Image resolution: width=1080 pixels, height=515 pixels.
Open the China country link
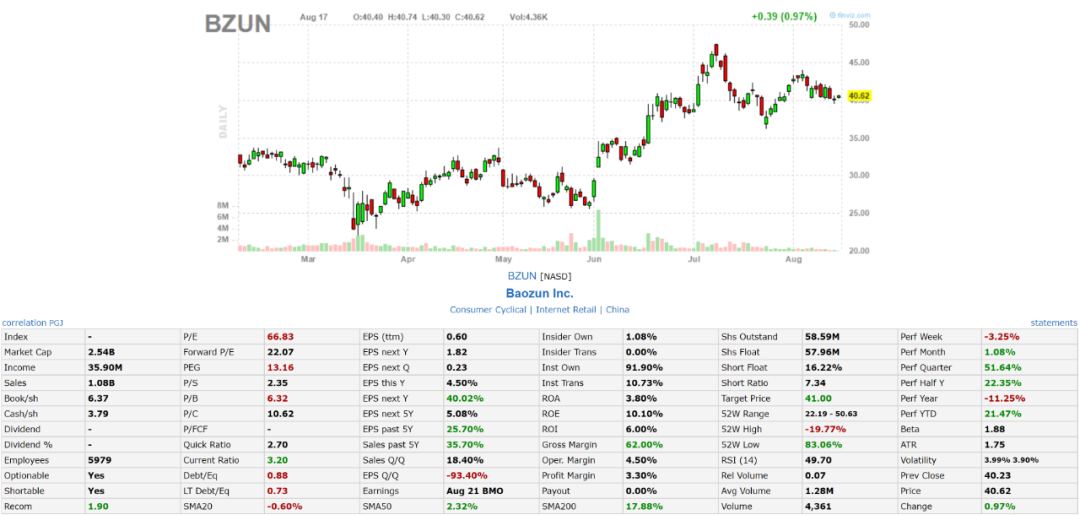[617, 310]
